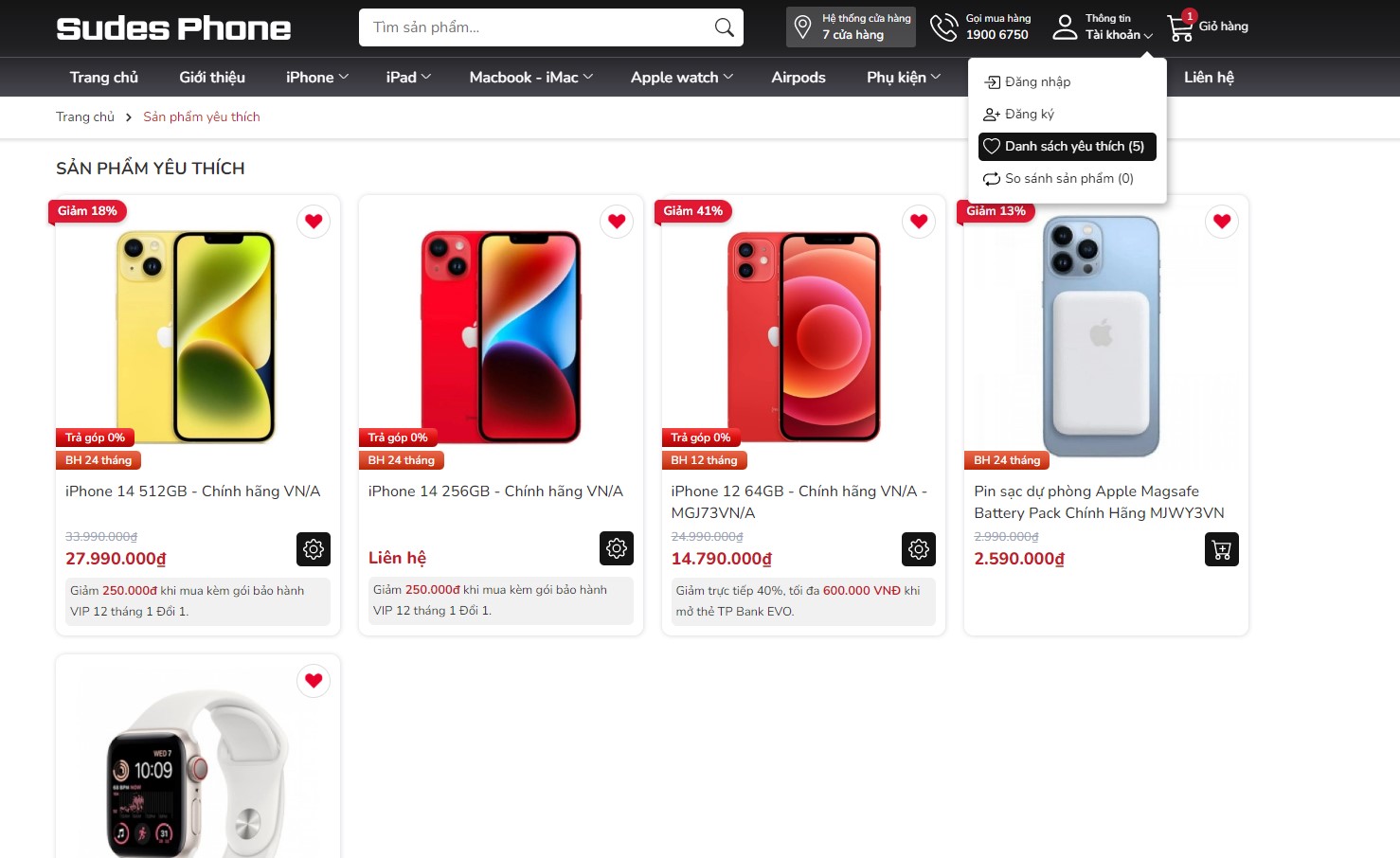Click the phone hotline icon
This screenshot has height=858, width=1400.
[x=943, y=27]
